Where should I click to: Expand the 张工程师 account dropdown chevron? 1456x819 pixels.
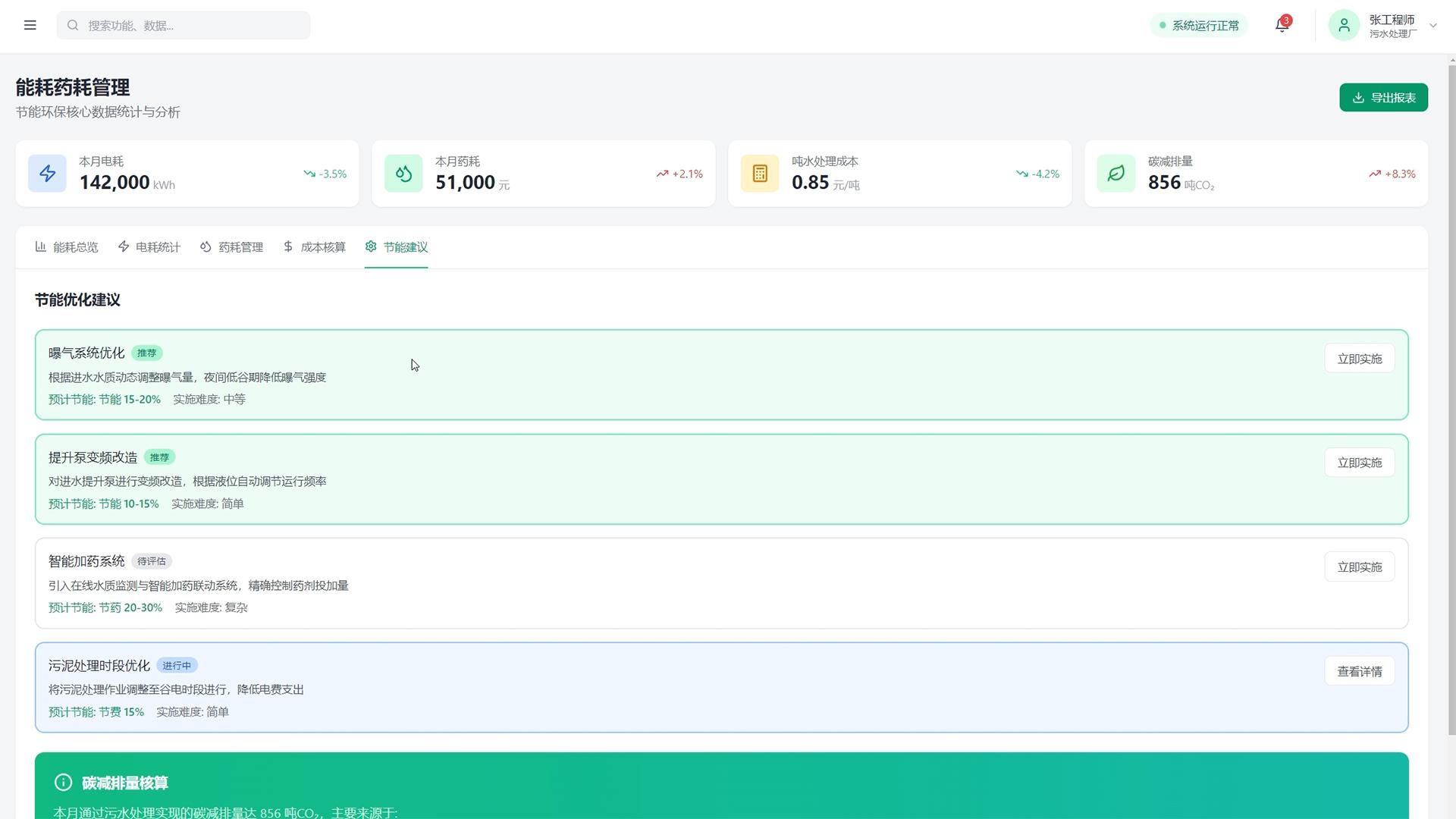[x=1433, y=25]
